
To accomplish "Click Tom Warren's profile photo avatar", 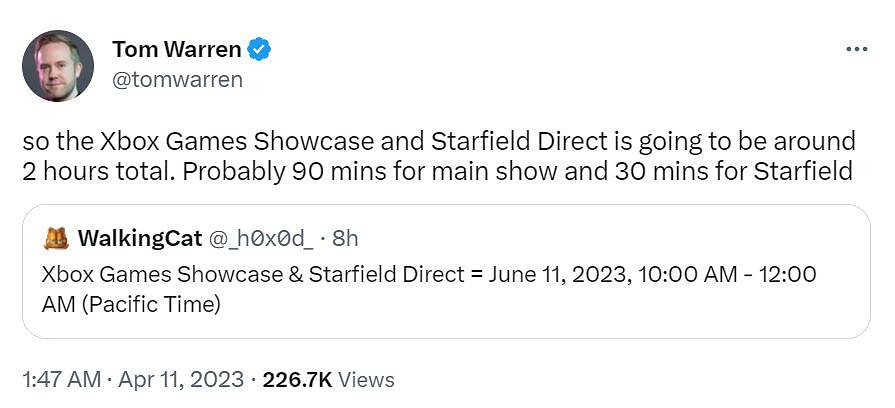I will (58, 65).
